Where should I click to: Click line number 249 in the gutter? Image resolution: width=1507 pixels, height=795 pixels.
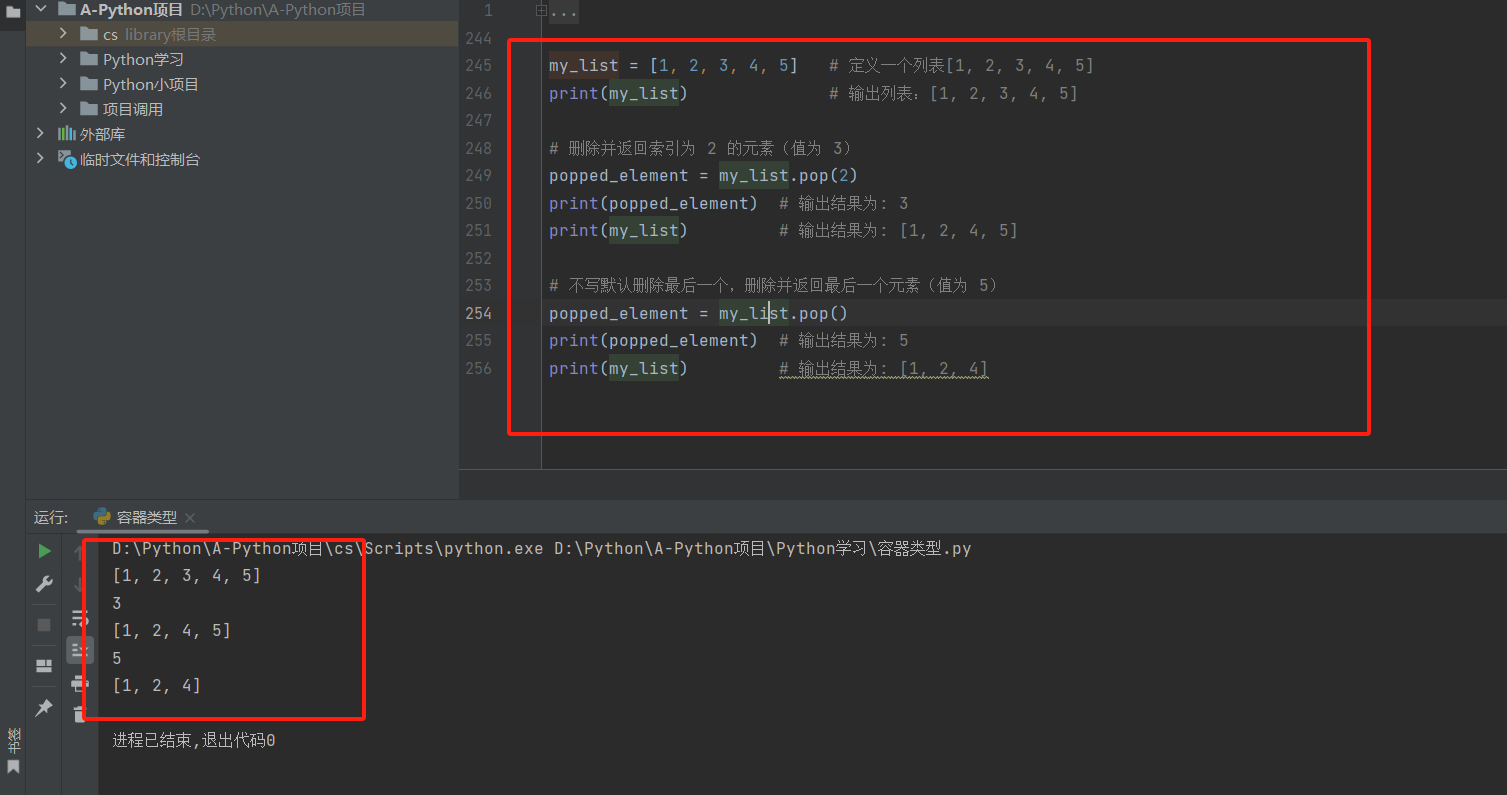(x=479, y=176)
